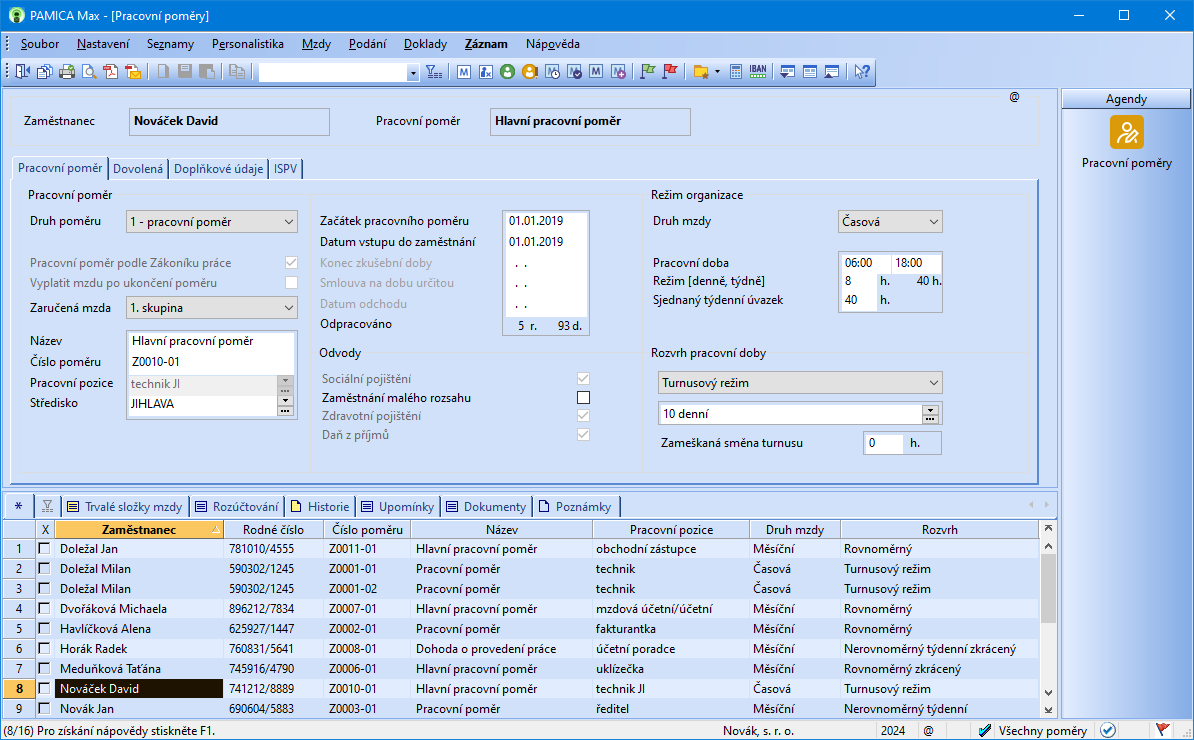Switch to the ISPV tab
Screen dimensions: 1194x740
(286, 168)
